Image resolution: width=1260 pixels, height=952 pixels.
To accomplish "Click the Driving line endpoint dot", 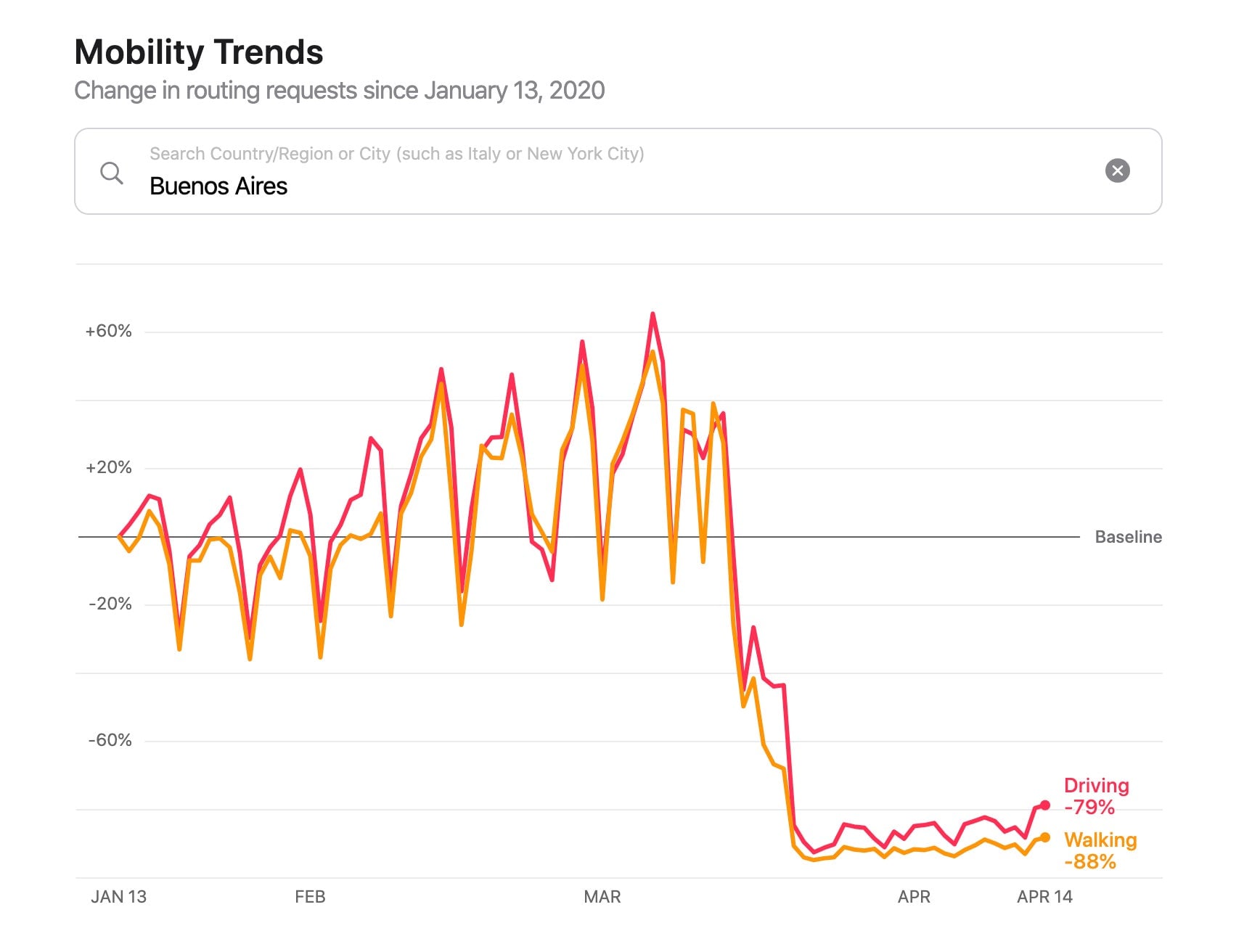I will 1045,805.
